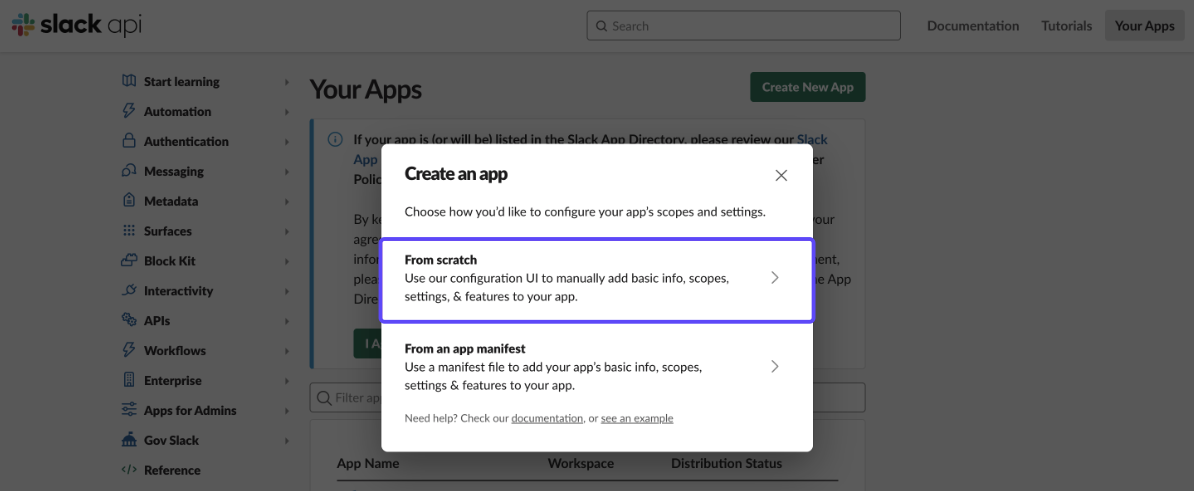Switch to Your Apps tab
Image resolution: width=1194 pixels, height=491 pixels.
click(x=1144, y=26)
